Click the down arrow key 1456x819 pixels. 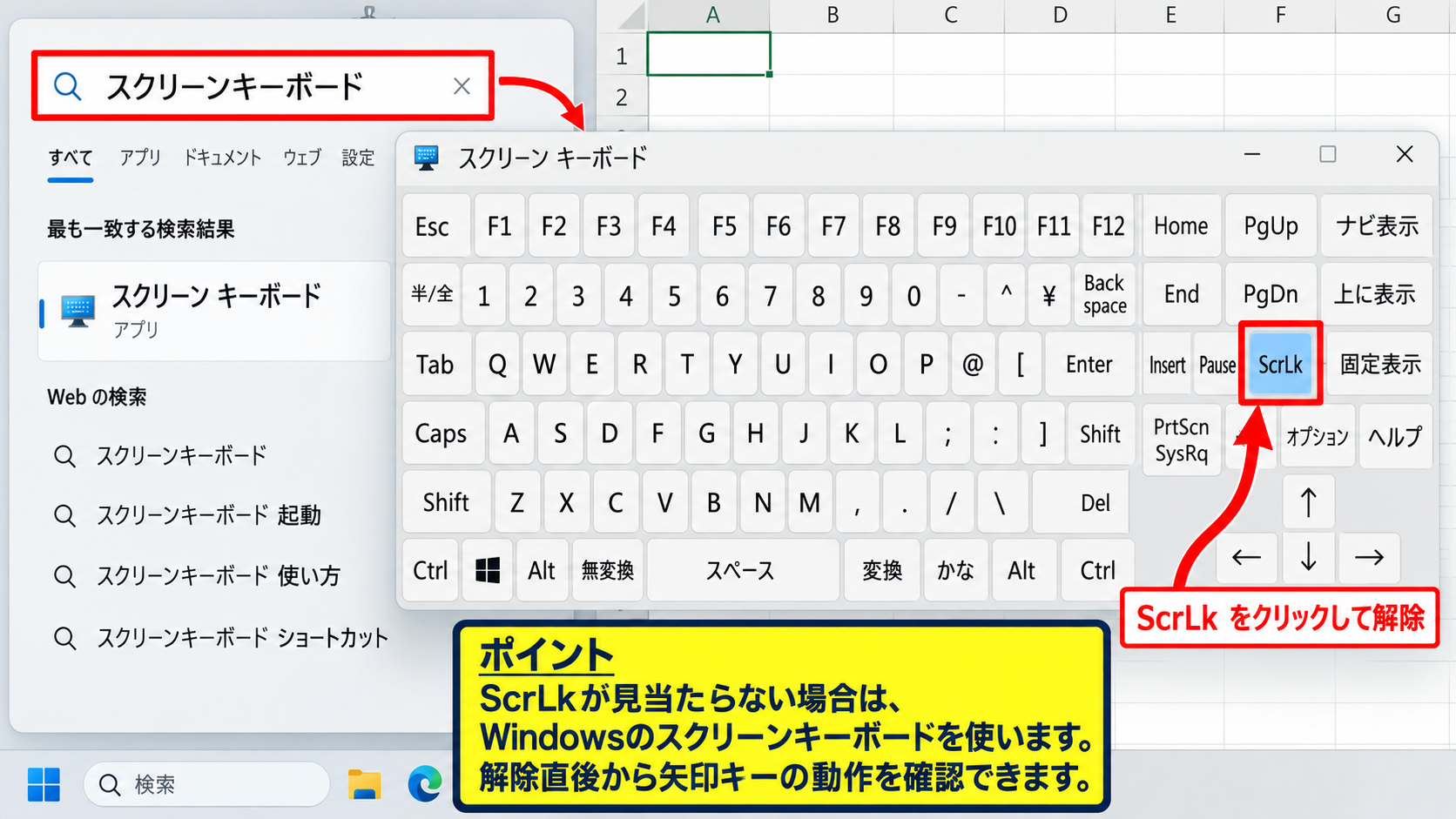point(1308,557)
